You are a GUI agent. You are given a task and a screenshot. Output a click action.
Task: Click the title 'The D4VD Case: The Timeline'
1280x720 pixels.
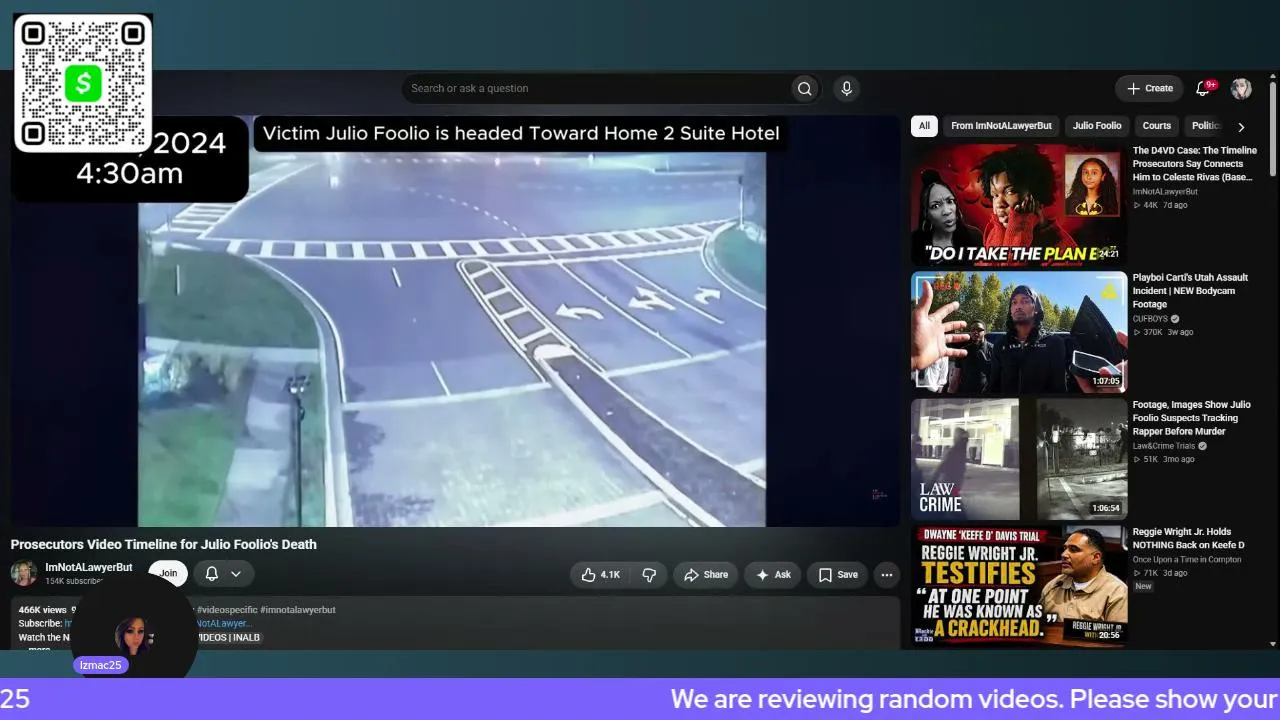[x=1195, y=164]
